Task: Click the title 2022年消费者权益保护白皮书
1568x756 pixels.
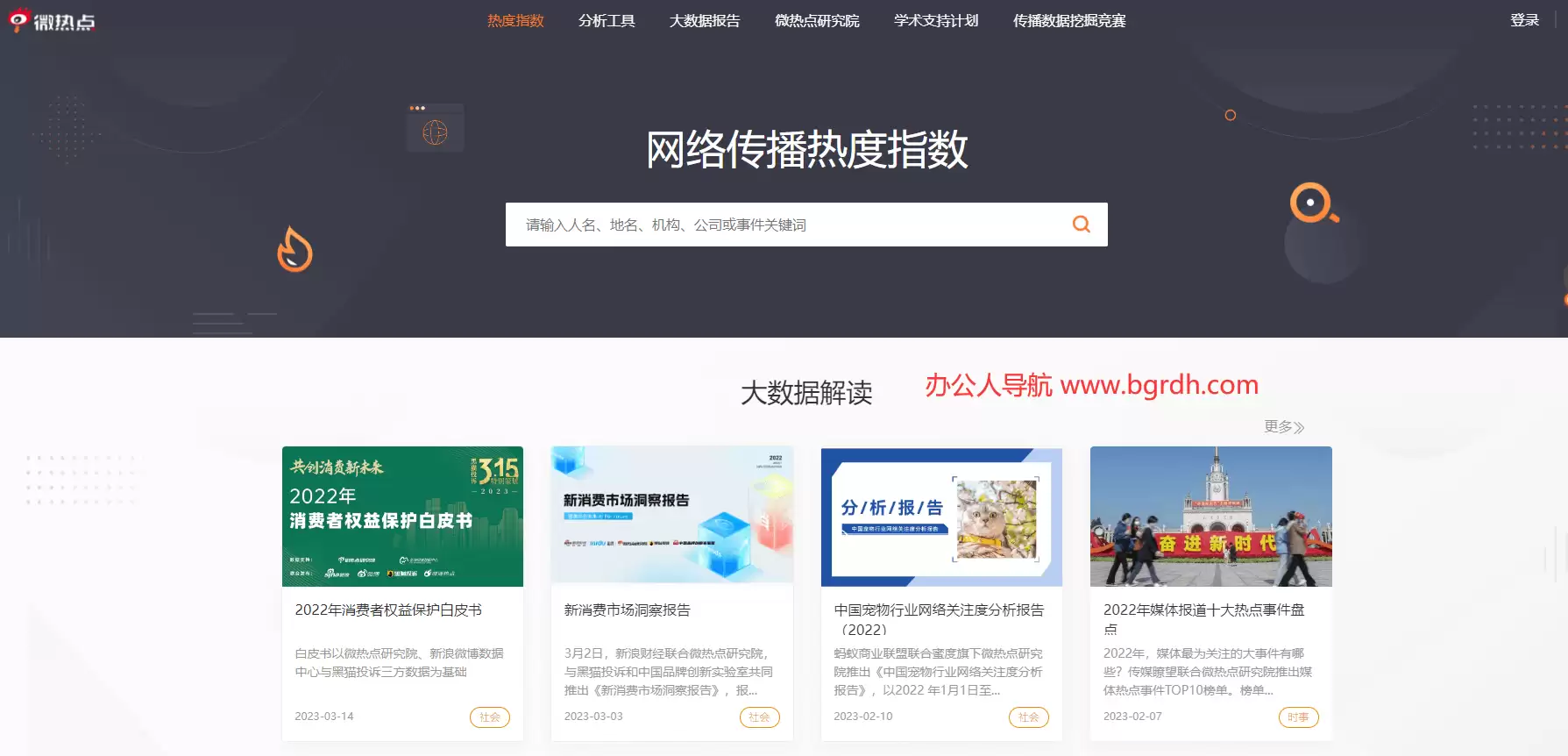Action: click(388, 610)
